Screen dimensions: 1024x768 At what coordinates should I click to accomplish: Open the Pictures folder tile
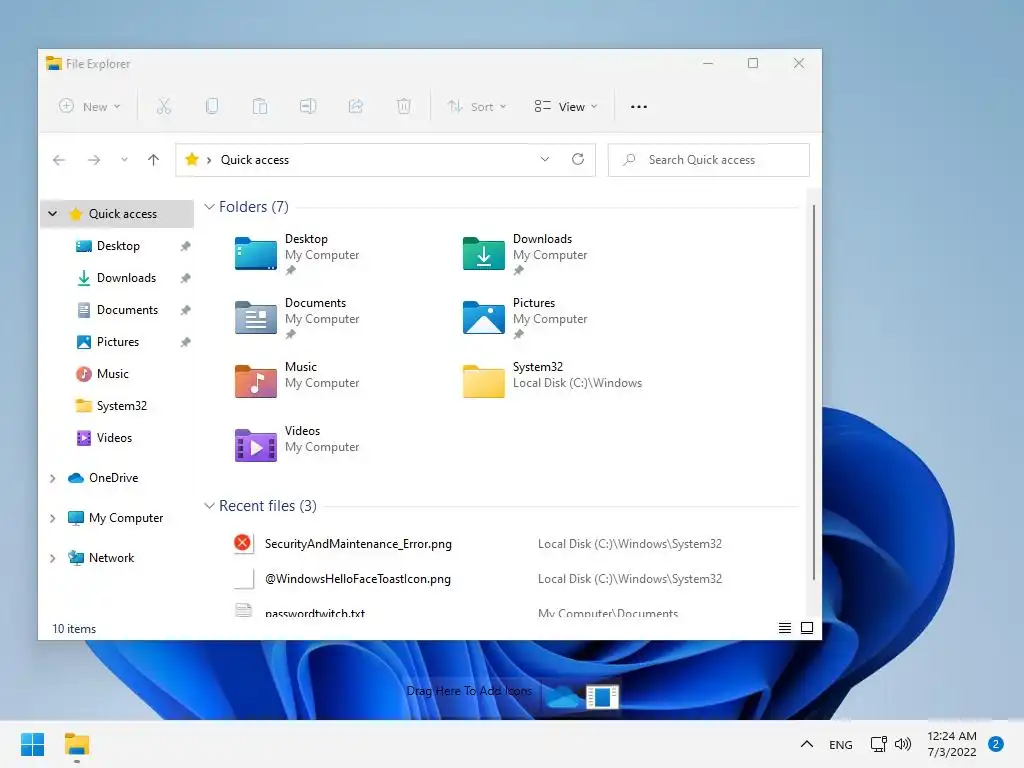point(525,318)
